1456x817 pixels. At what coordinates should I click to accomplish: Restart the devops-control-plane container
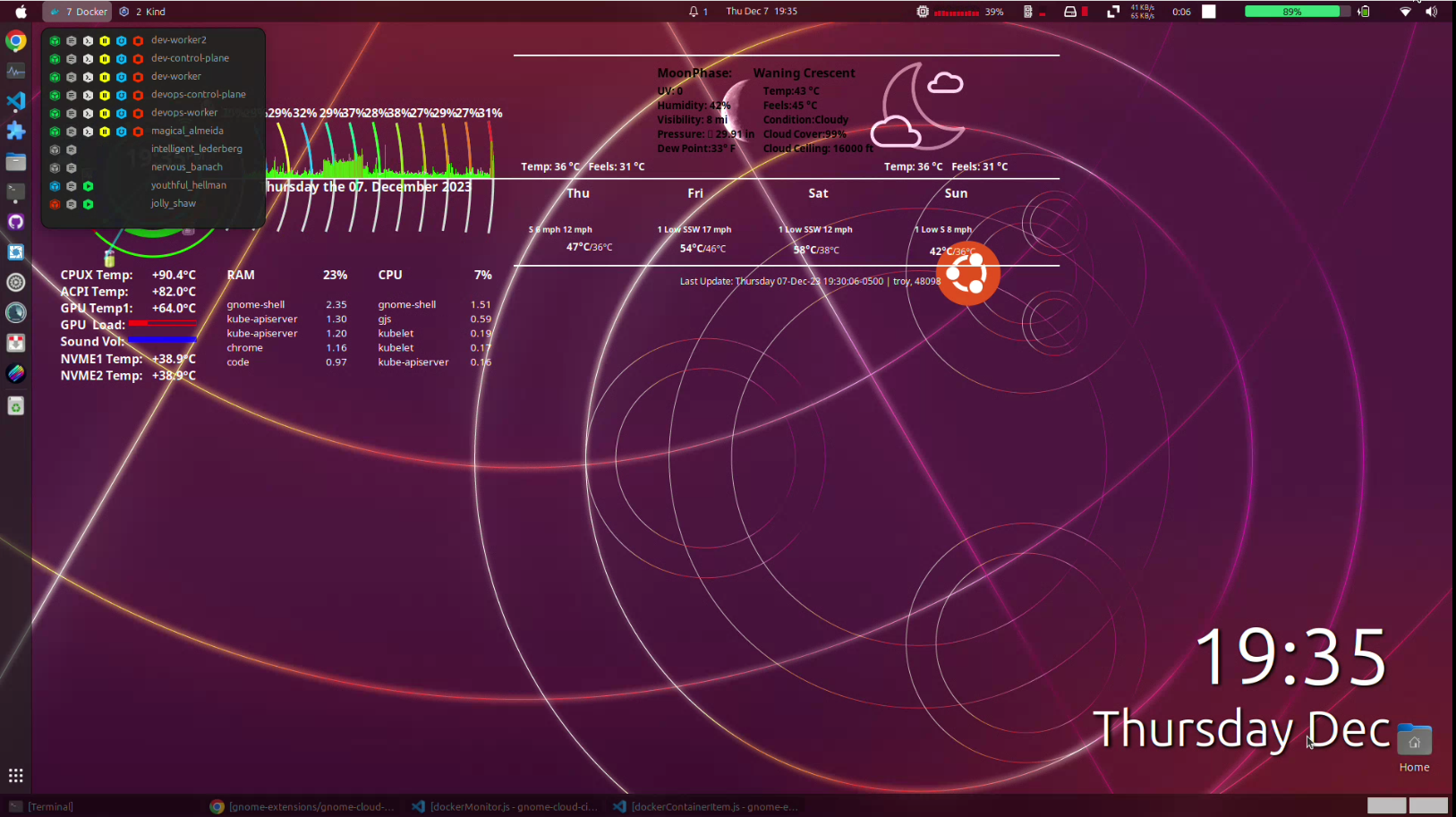click(x=121, y=95)
